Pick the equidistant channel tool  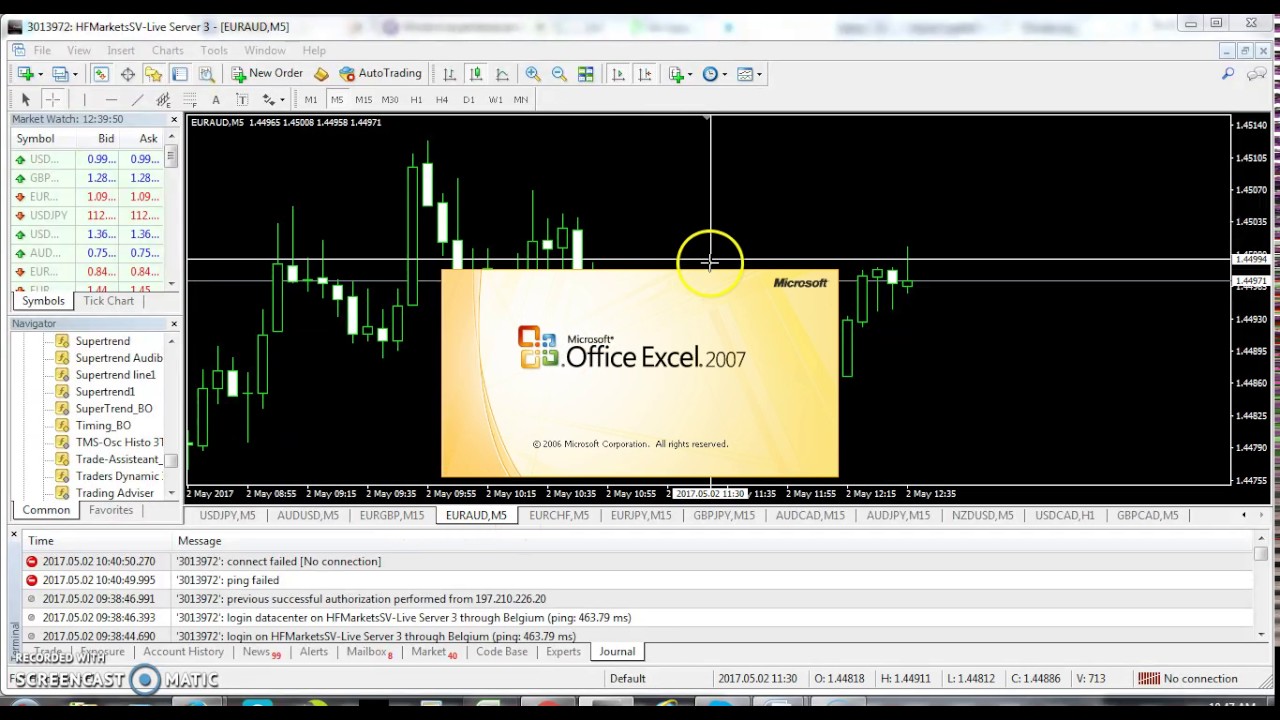pyautogui.click(x=163, y=100)
